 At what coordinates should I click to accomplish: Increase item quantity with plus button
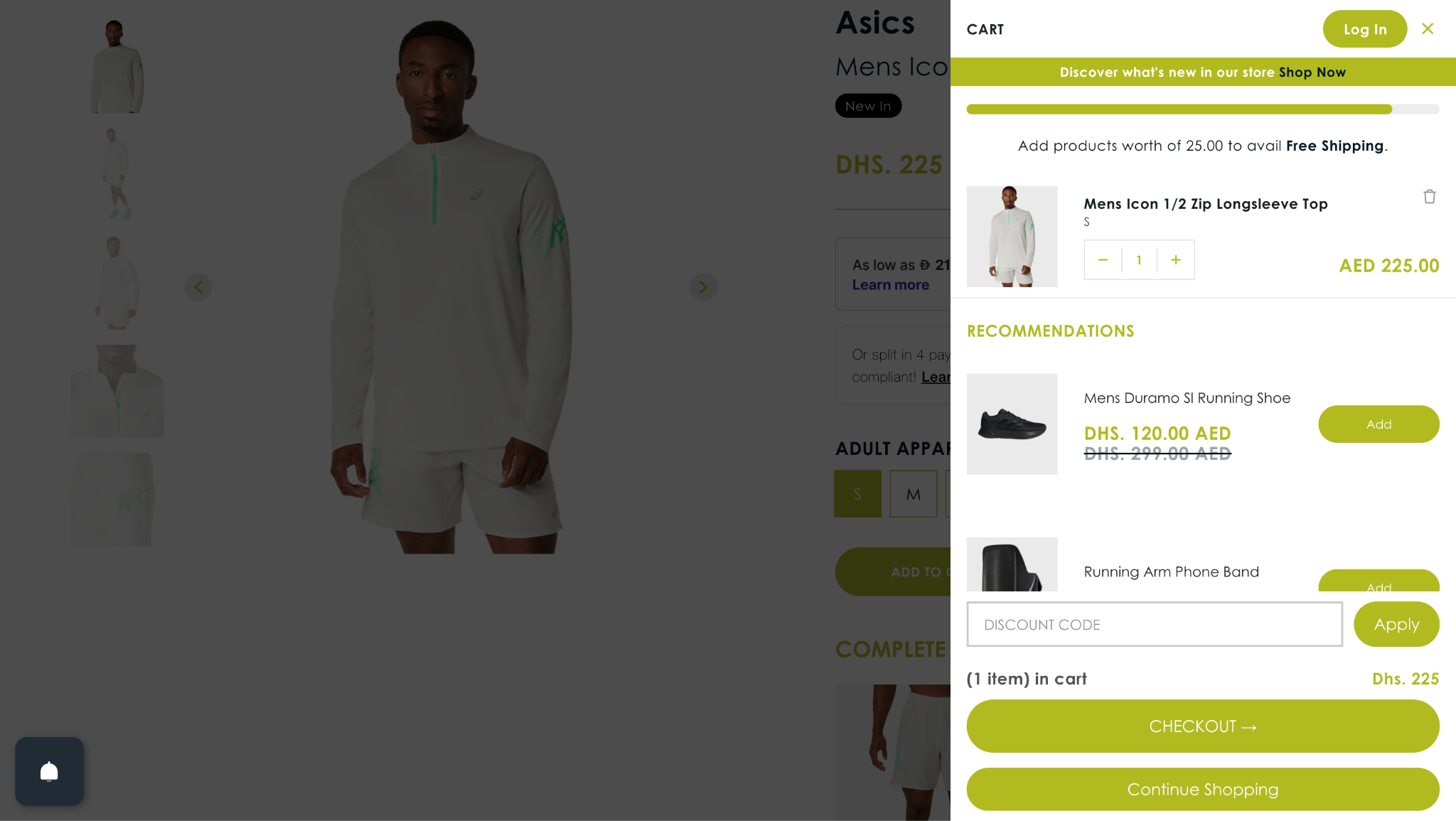pos(1176,260)
